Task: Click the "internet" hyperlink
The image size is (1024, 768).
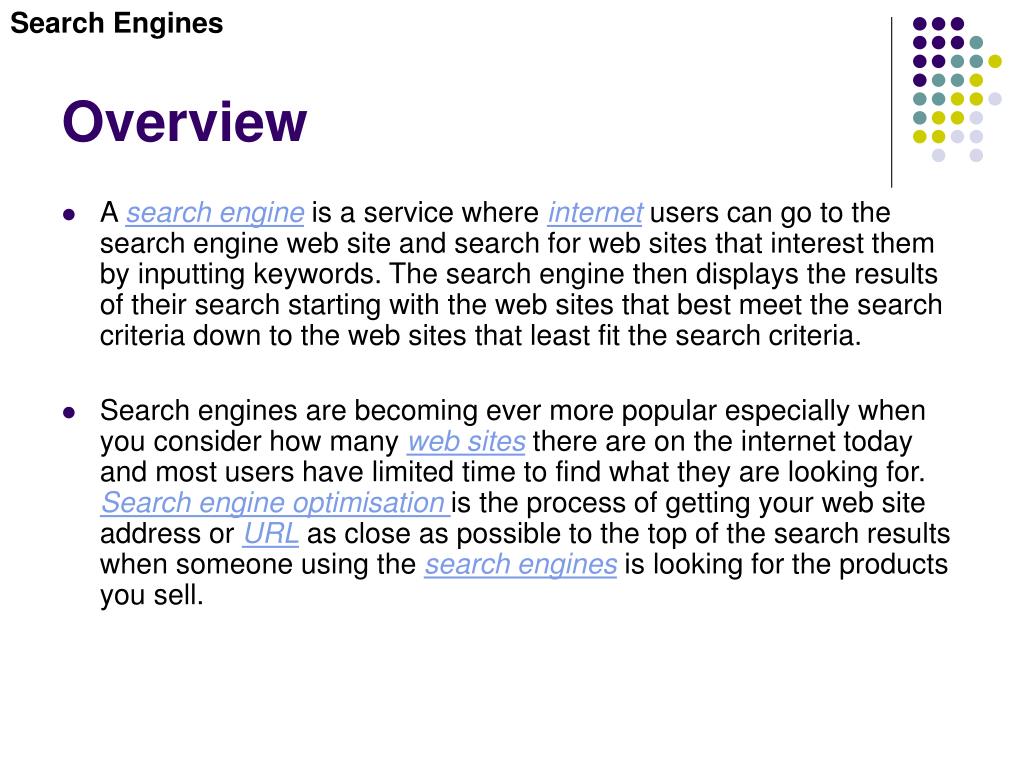Action: click(595, 213)
